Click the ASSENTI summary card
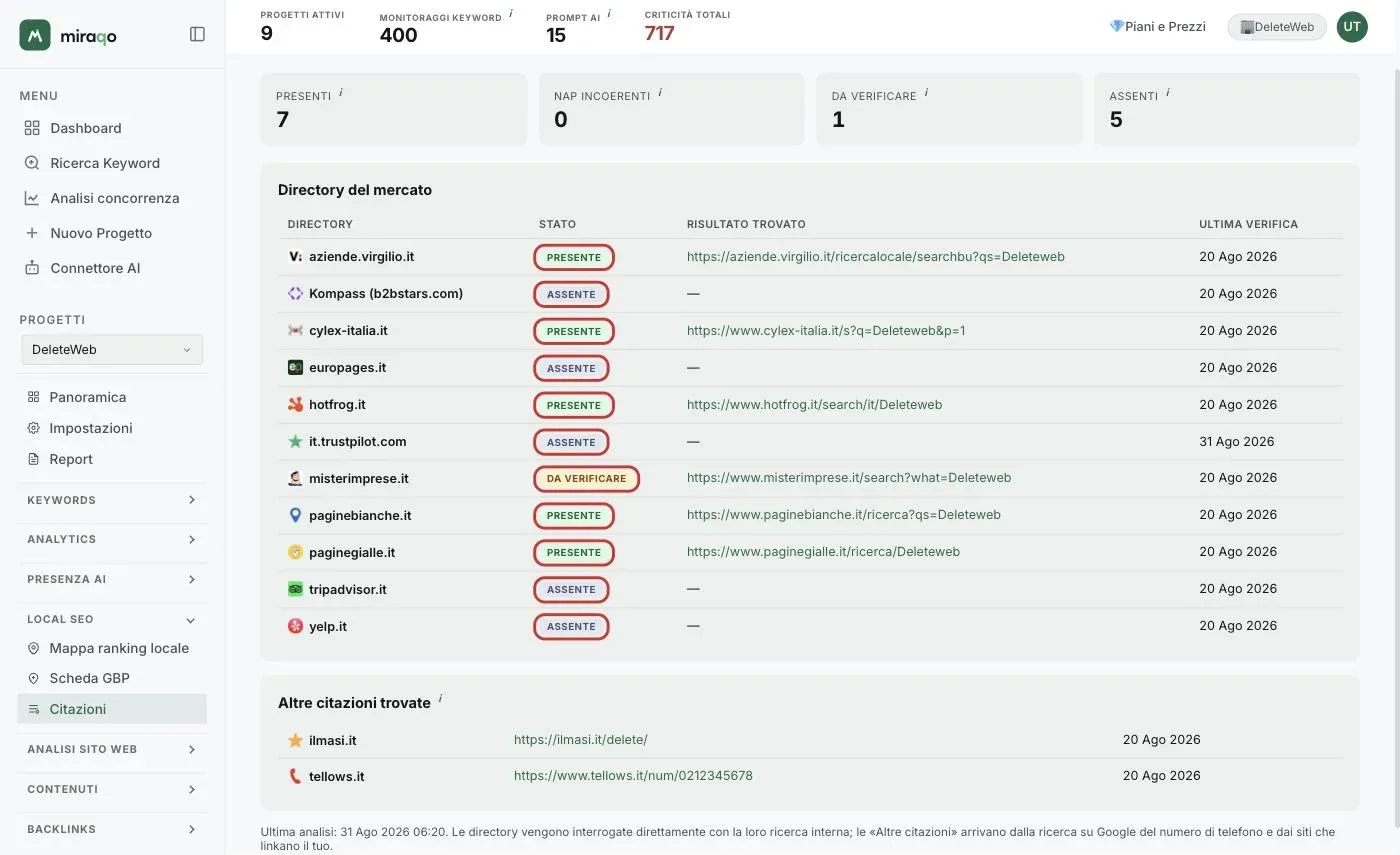The width and height of the screenshot is (1400, 855). (x=1227, y=109)
